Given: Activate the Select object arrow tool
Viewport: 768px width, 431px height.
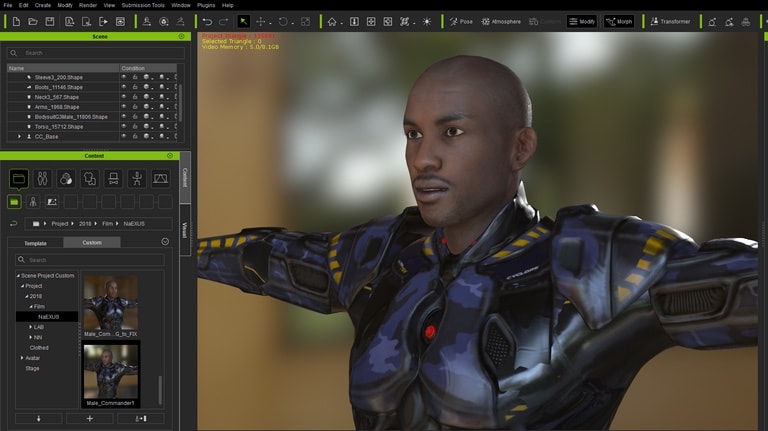Looking at the screenshot, I should pyautogui.click(x=243, y=21).
